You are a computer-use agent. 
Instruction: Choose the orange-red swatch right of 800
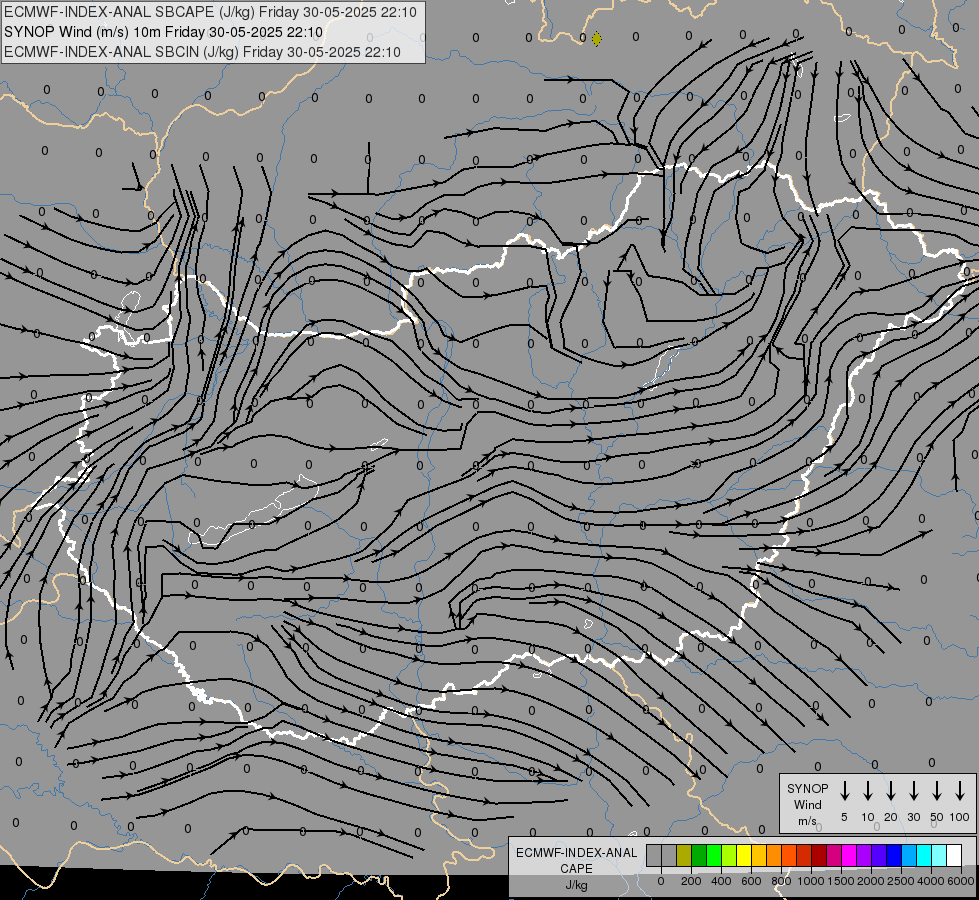click(x=789, y=855)
